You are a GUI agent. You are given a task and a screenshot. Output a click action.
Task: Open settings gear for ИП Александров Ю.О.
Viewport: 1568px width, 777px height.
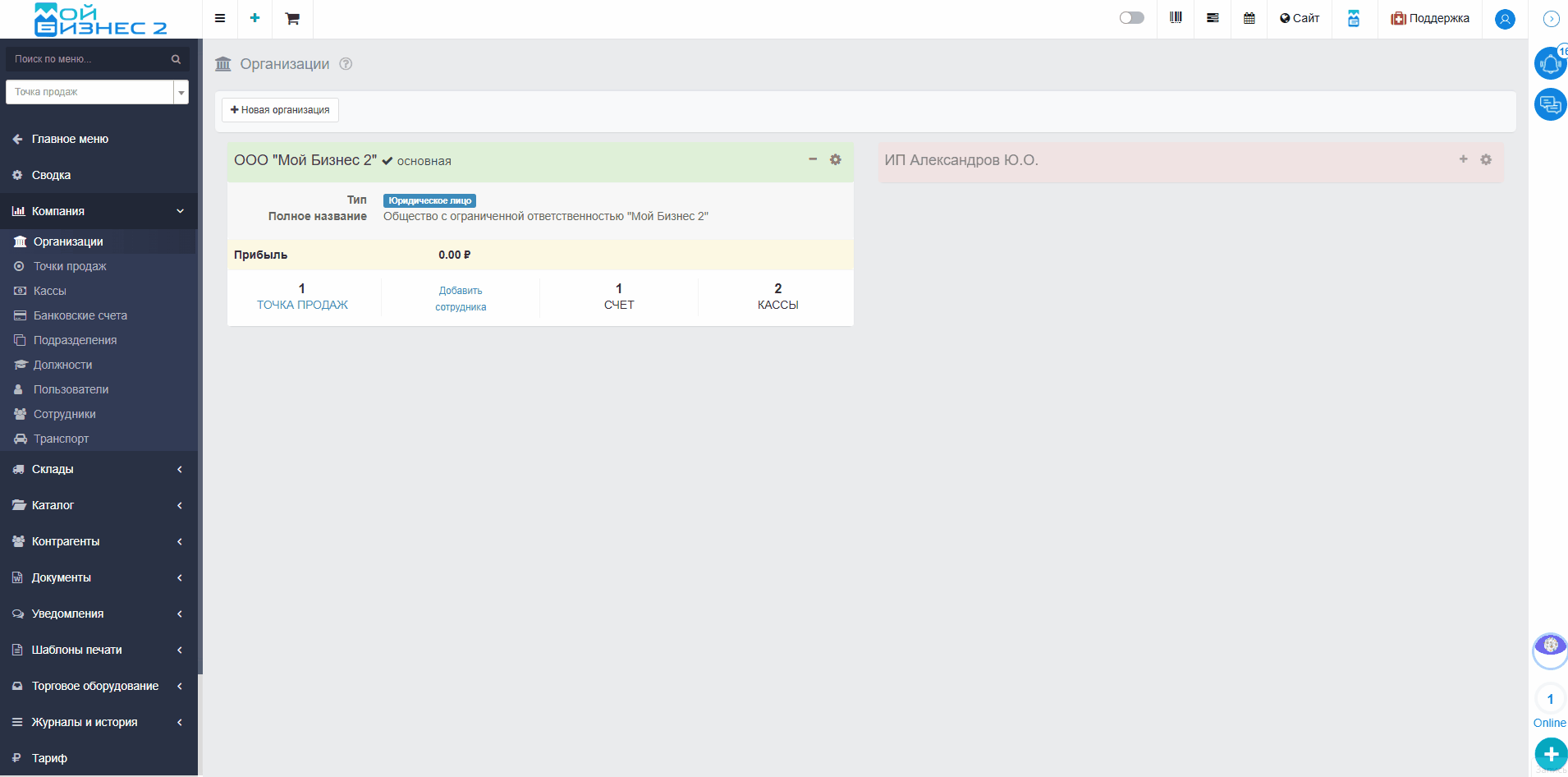click(1485, 160)
